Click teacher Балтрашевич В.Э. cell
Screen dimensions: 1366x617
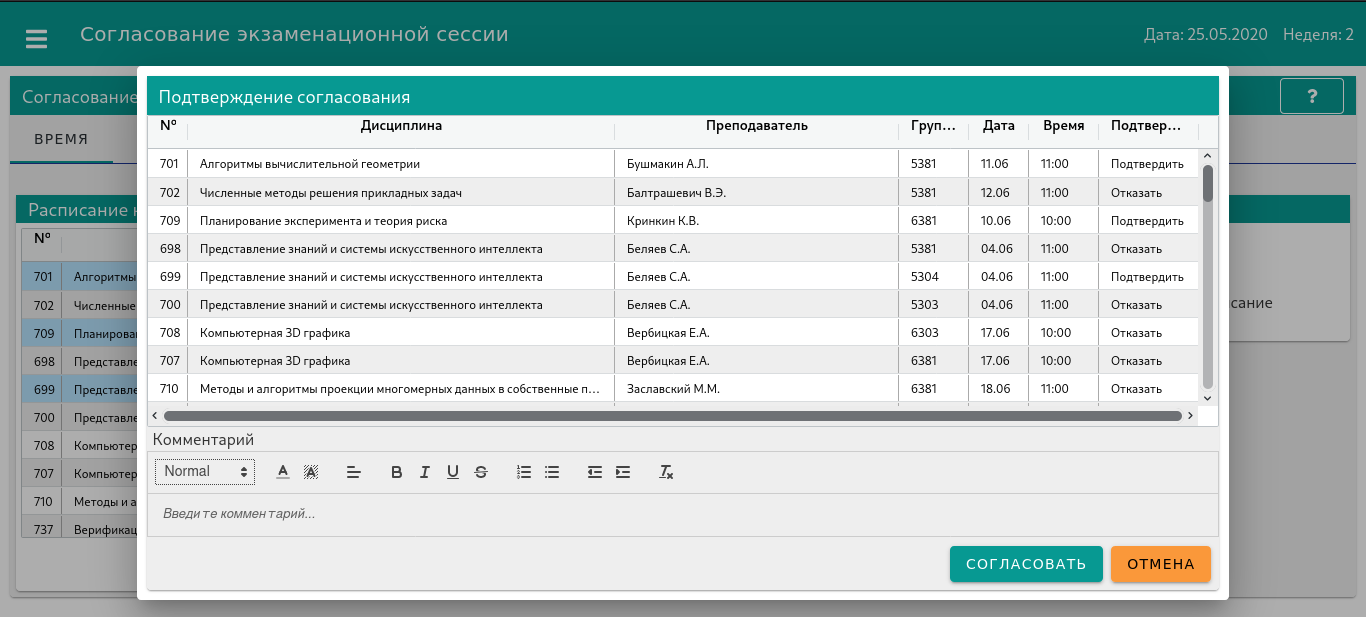[757, 192]
